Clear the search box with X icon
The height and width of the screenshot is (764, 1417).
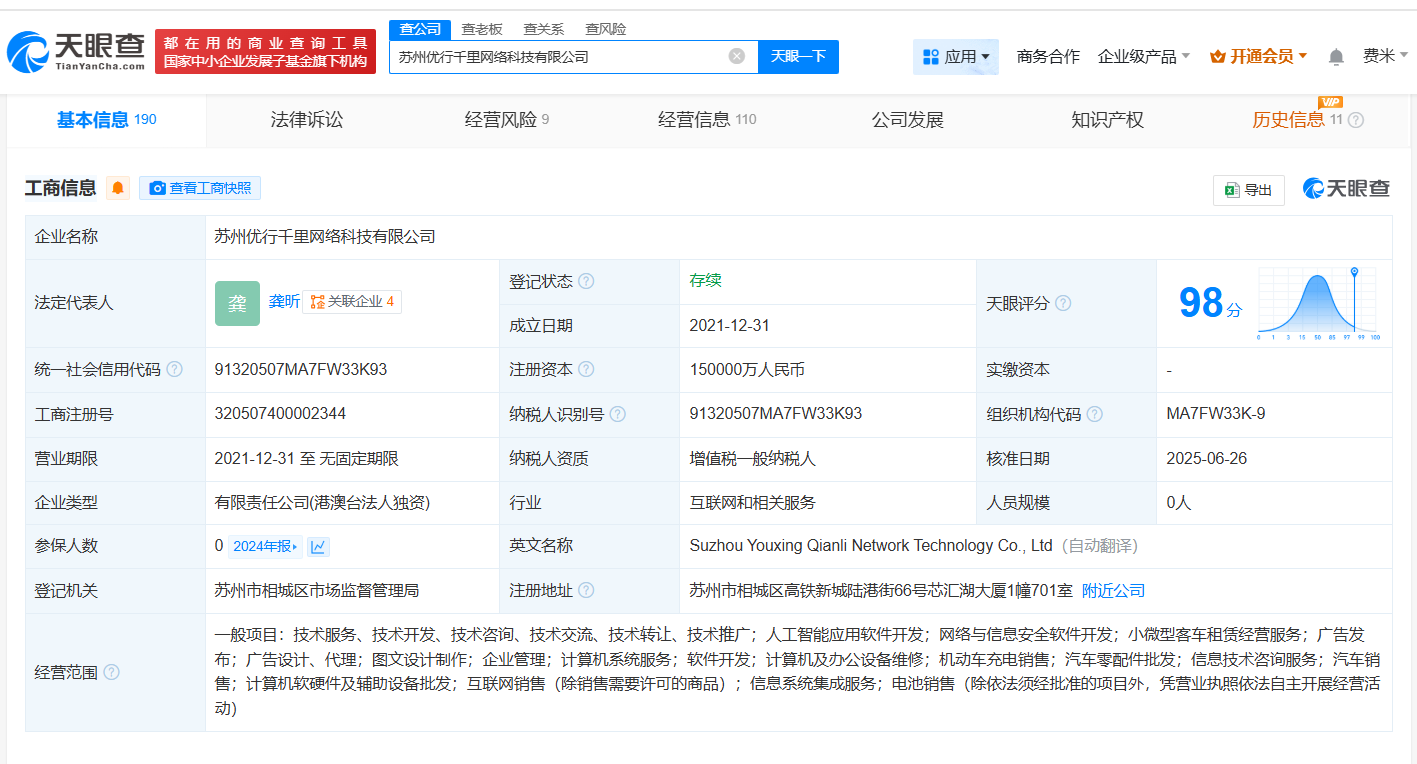(x=737, y=56)
